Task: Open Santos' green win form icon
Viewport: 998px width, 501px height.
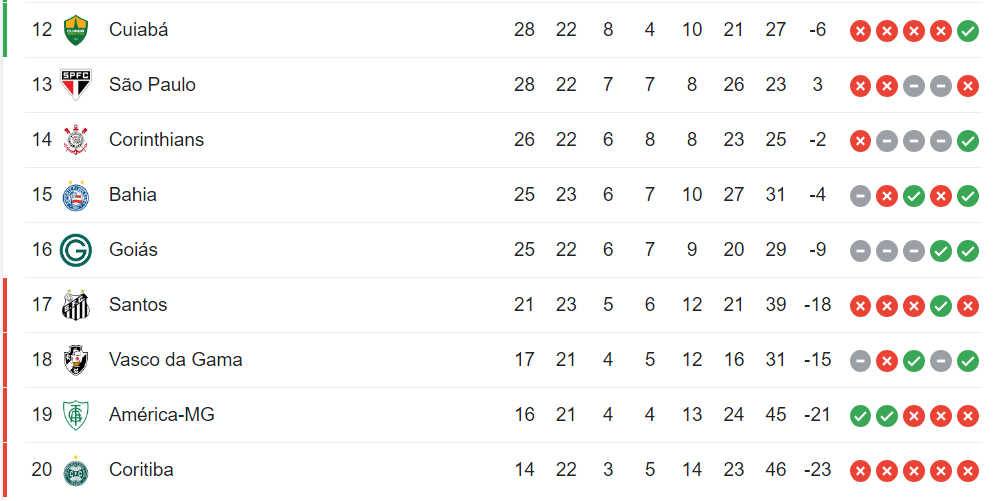Action: [x=940, y=306]
